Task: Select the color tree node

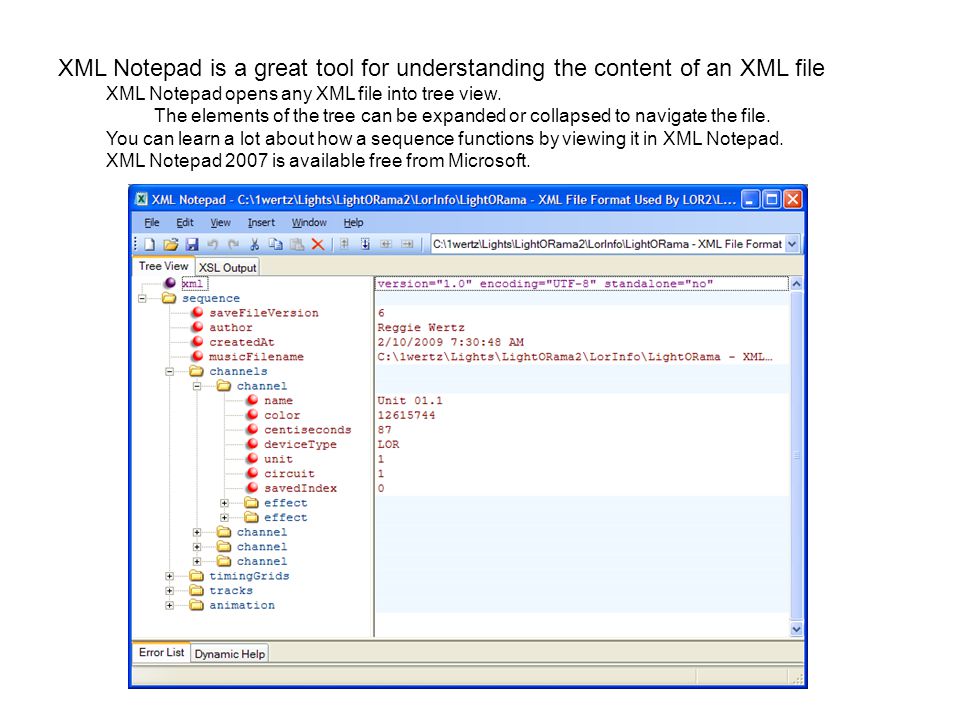Action: (x=282, y=415)
